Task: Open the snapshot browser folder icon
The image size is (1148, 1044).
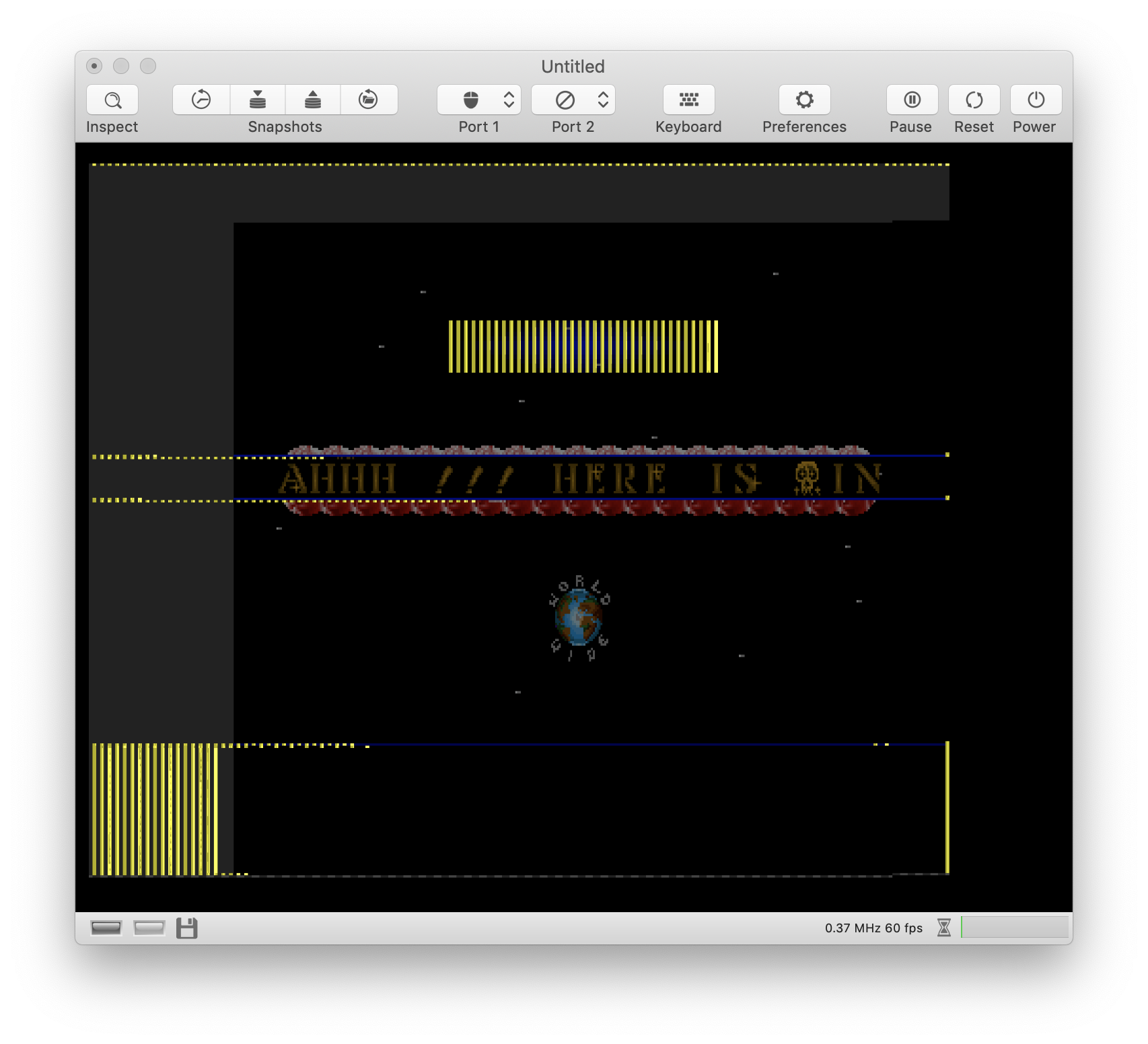Action: click(x=369, y=100)
